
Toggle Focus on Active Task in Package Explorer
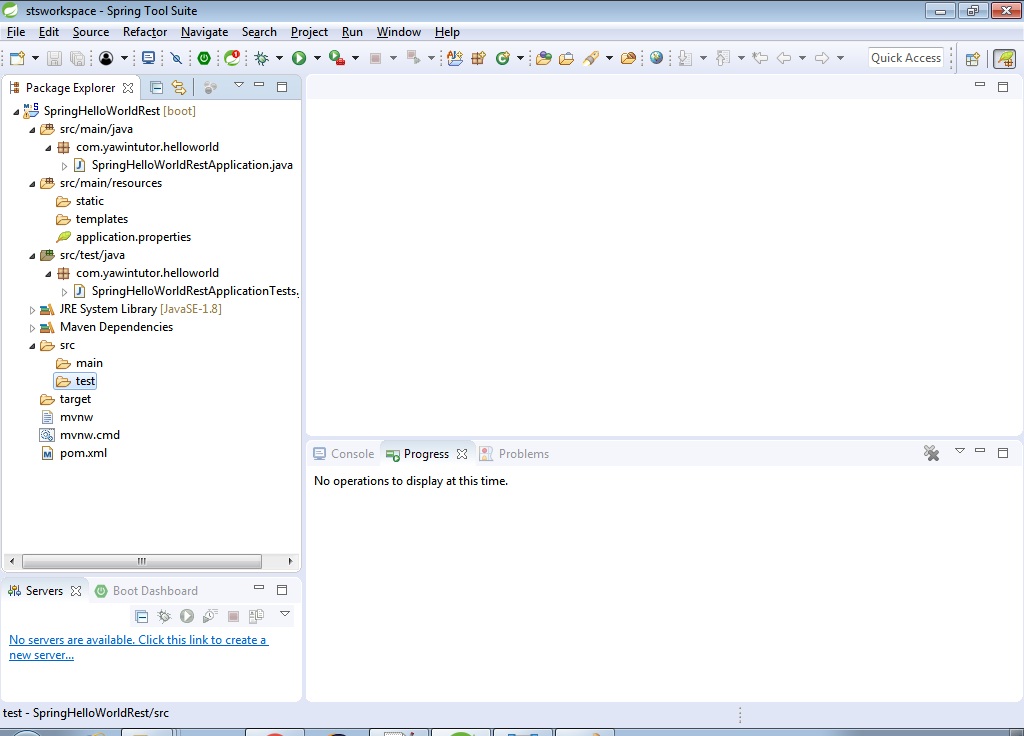pos(210,87)
